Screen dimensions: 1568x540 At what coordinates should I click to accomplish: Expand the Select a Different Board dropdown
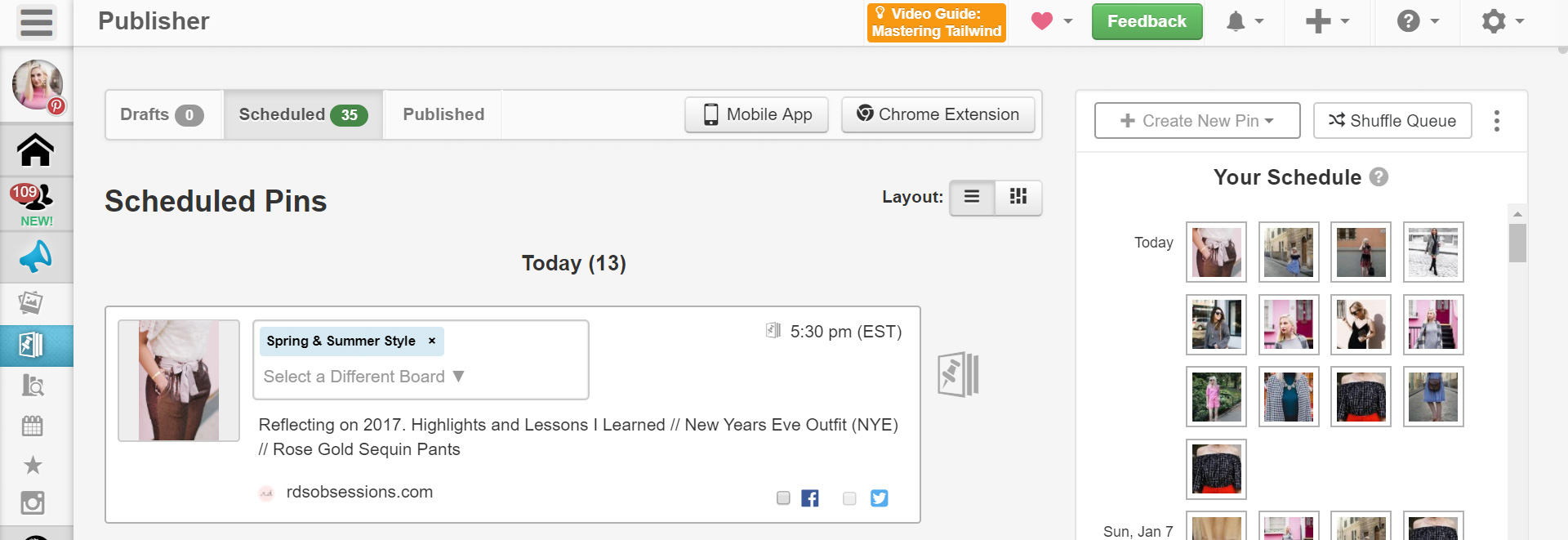point(363,377)
